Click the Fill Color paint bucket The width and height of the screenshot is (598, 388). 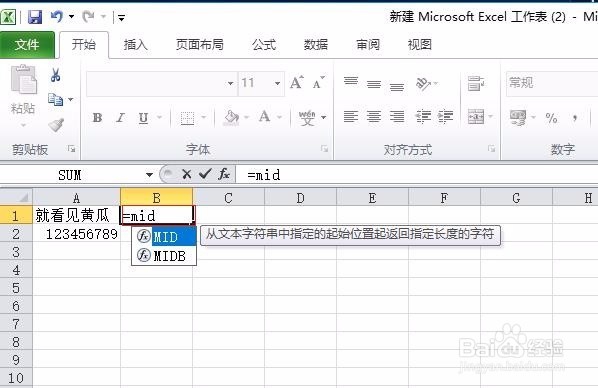point(231,118)
